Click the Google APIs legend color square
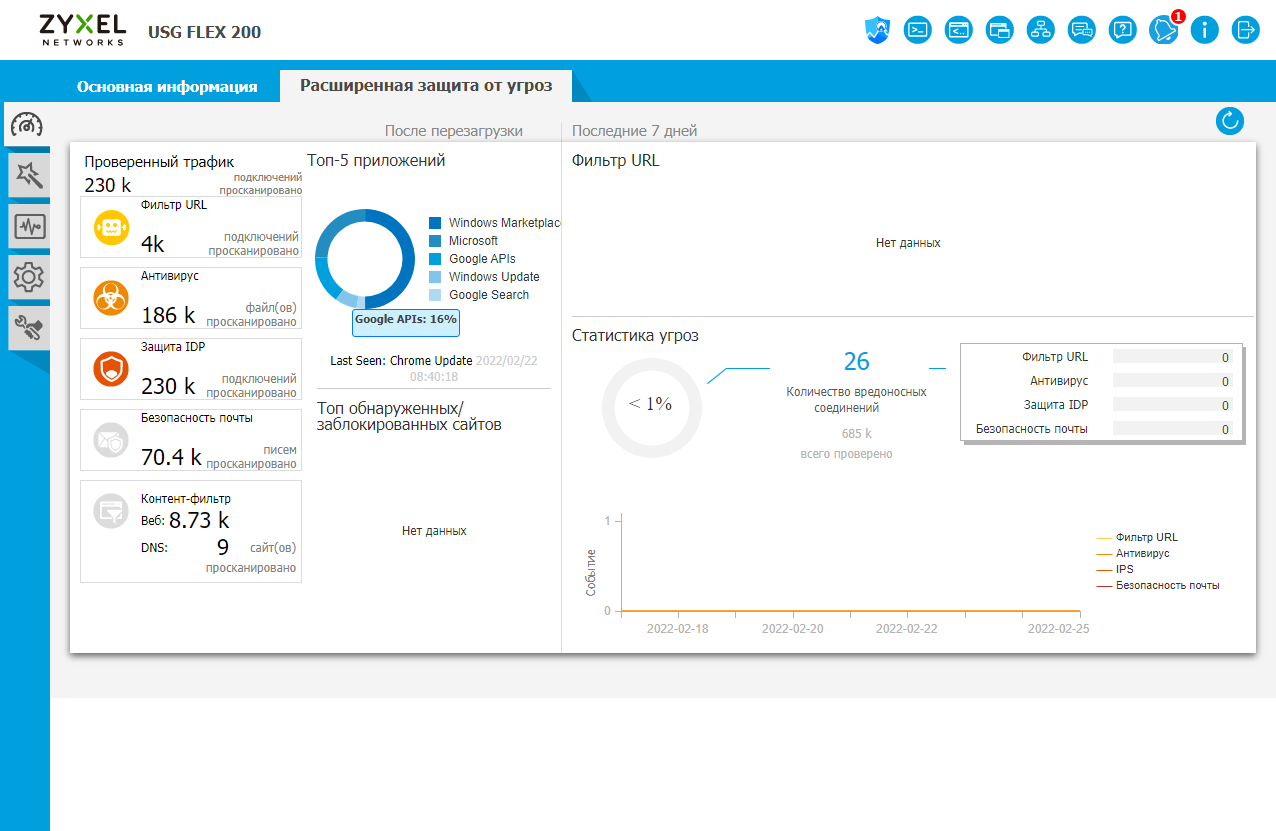The height and width of the screenshot is (831, 1276). point(435,259)
